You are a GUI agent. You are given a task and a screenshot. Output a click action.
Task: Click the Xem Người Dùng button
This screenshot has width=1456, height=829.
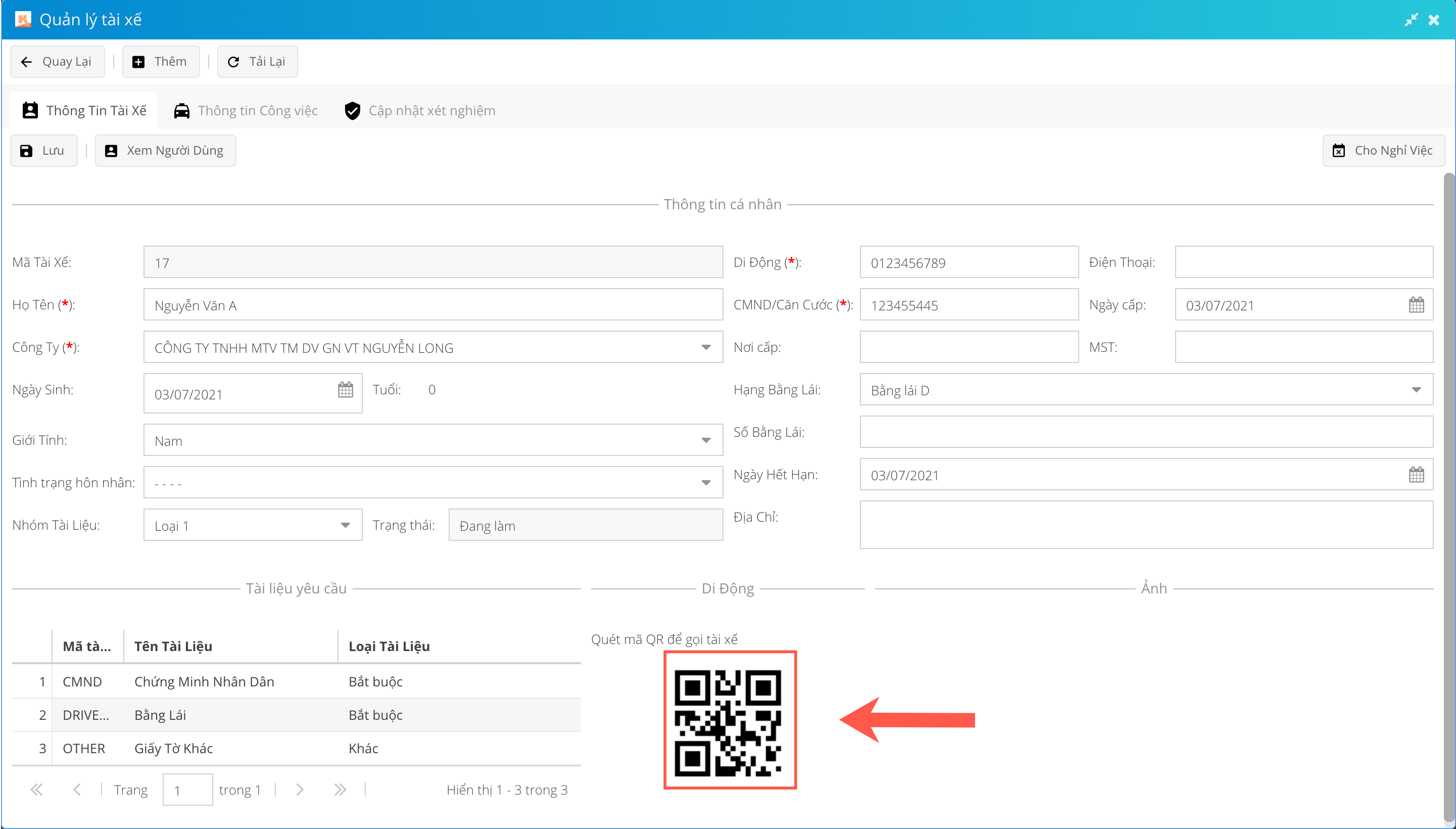tap(165, 150)
